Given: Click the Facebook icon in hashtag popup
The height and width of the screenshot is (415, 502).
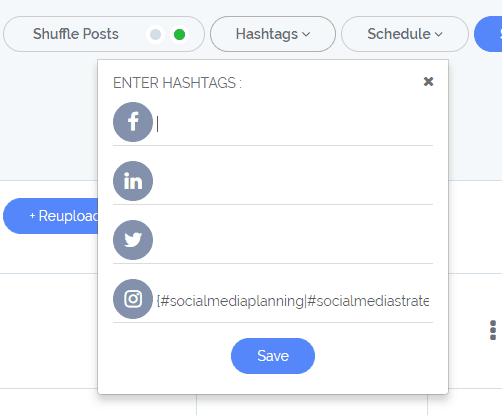Looking at the screenshot, I should coord(133,122).
